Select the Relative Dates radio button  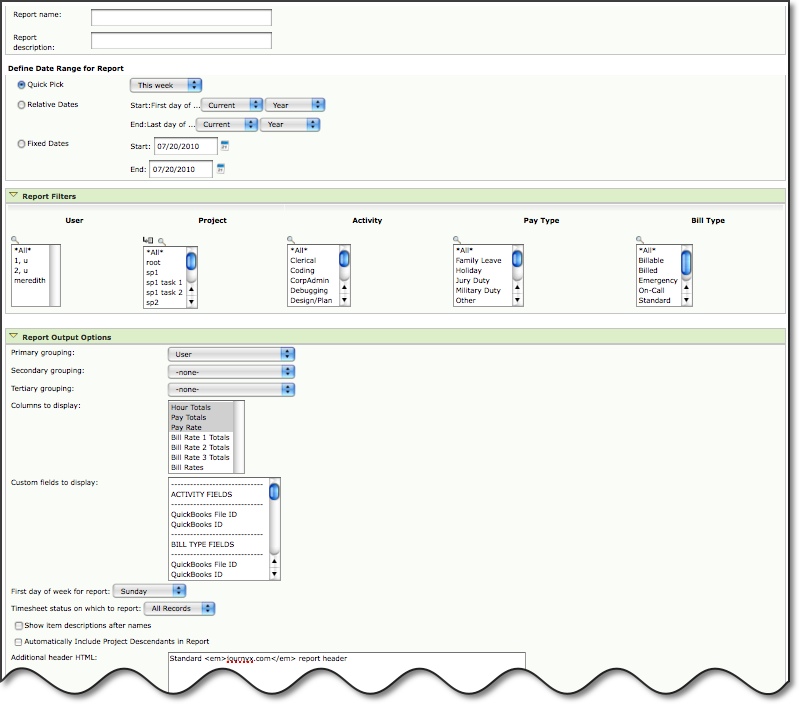point(22,104)
